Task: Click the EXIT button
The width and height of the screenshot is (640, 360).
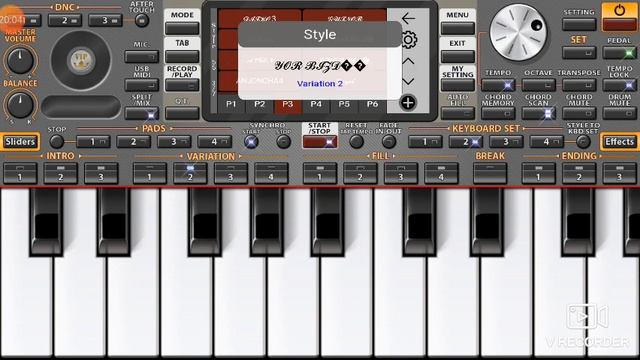Action: pos(458,56)
